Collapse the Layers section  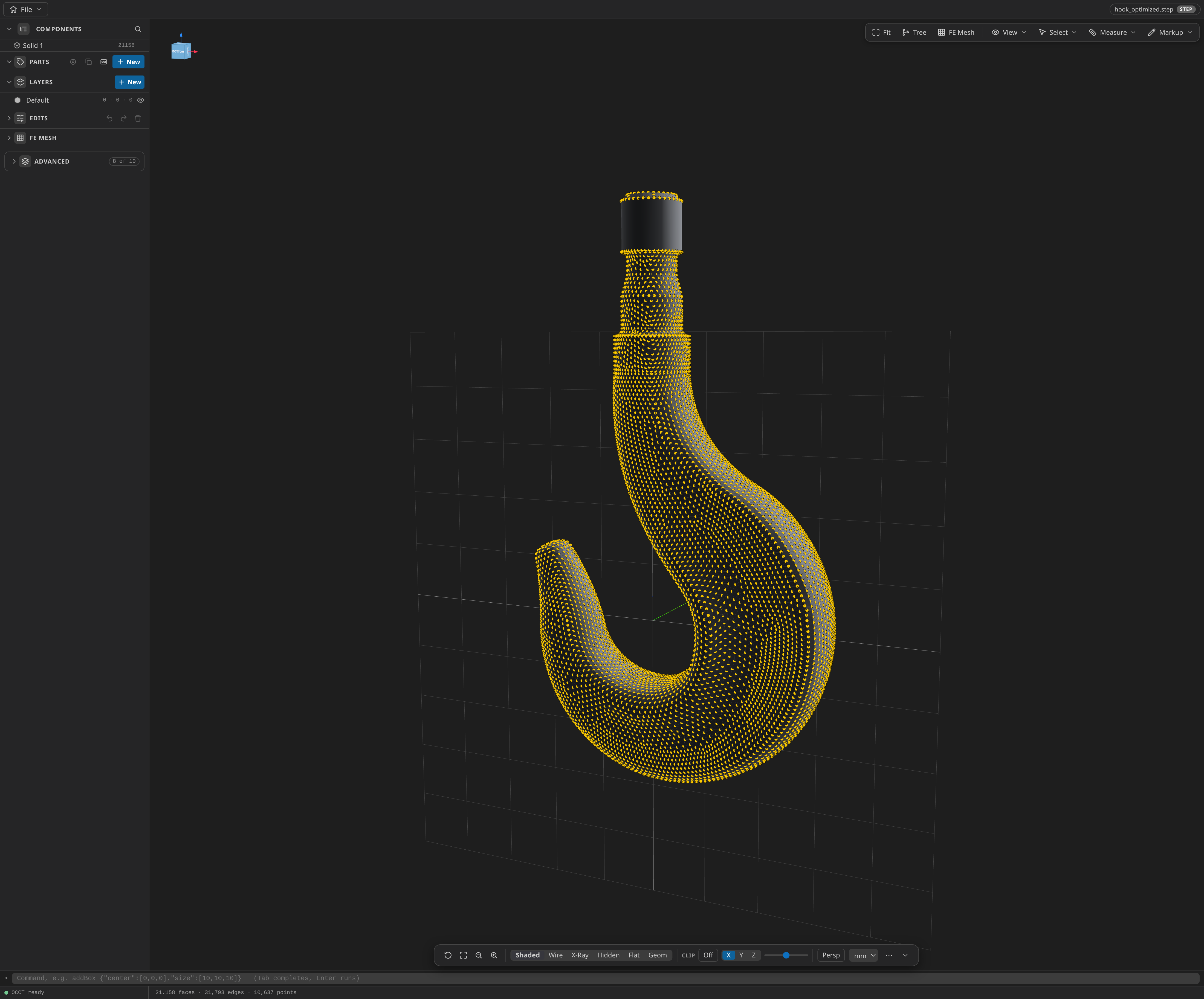[x=9, y=82]
